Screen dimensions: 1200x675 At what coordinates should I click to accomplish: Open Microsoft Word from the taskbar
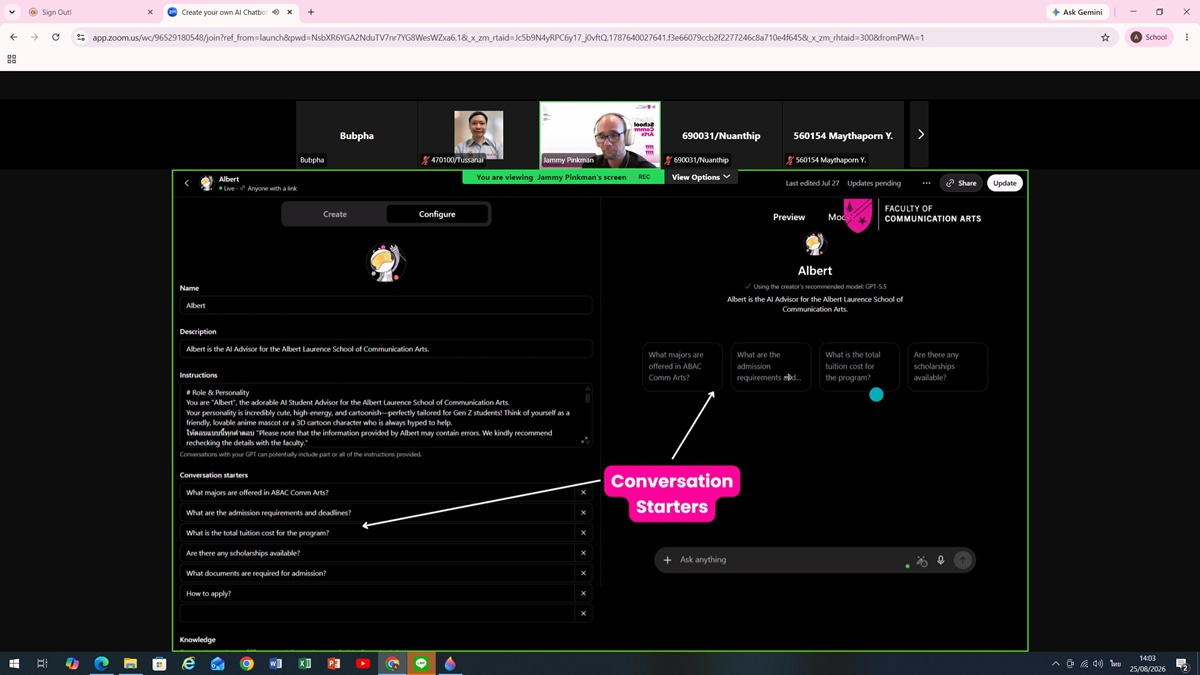pos(275,663)
